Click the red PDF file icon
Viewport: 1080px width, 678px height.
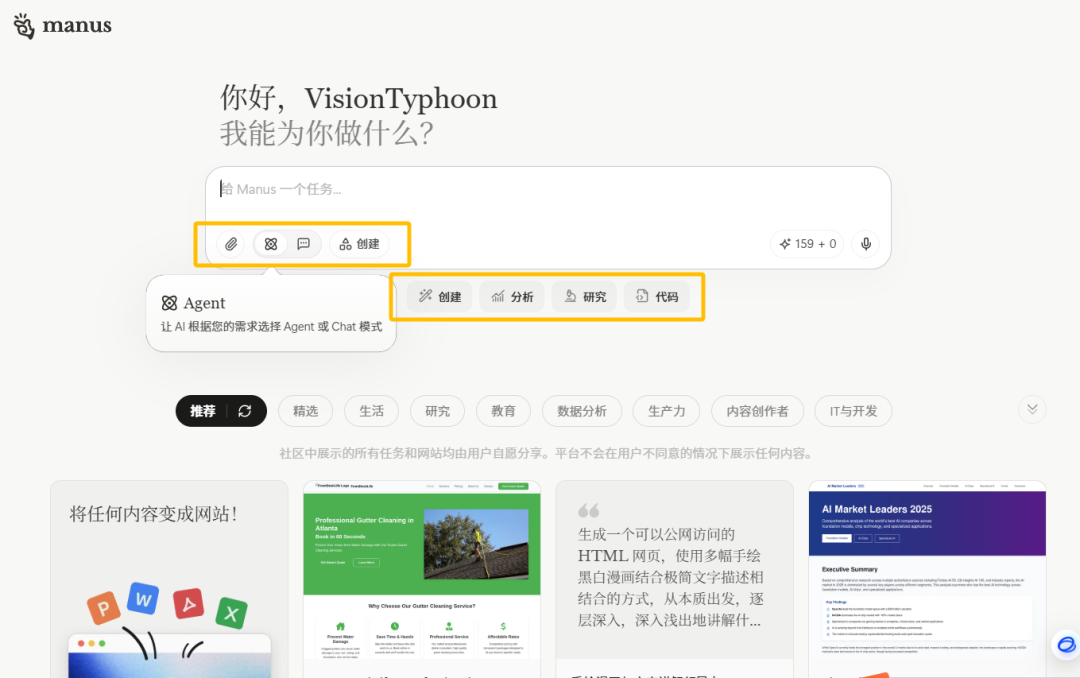coord(189,604)
